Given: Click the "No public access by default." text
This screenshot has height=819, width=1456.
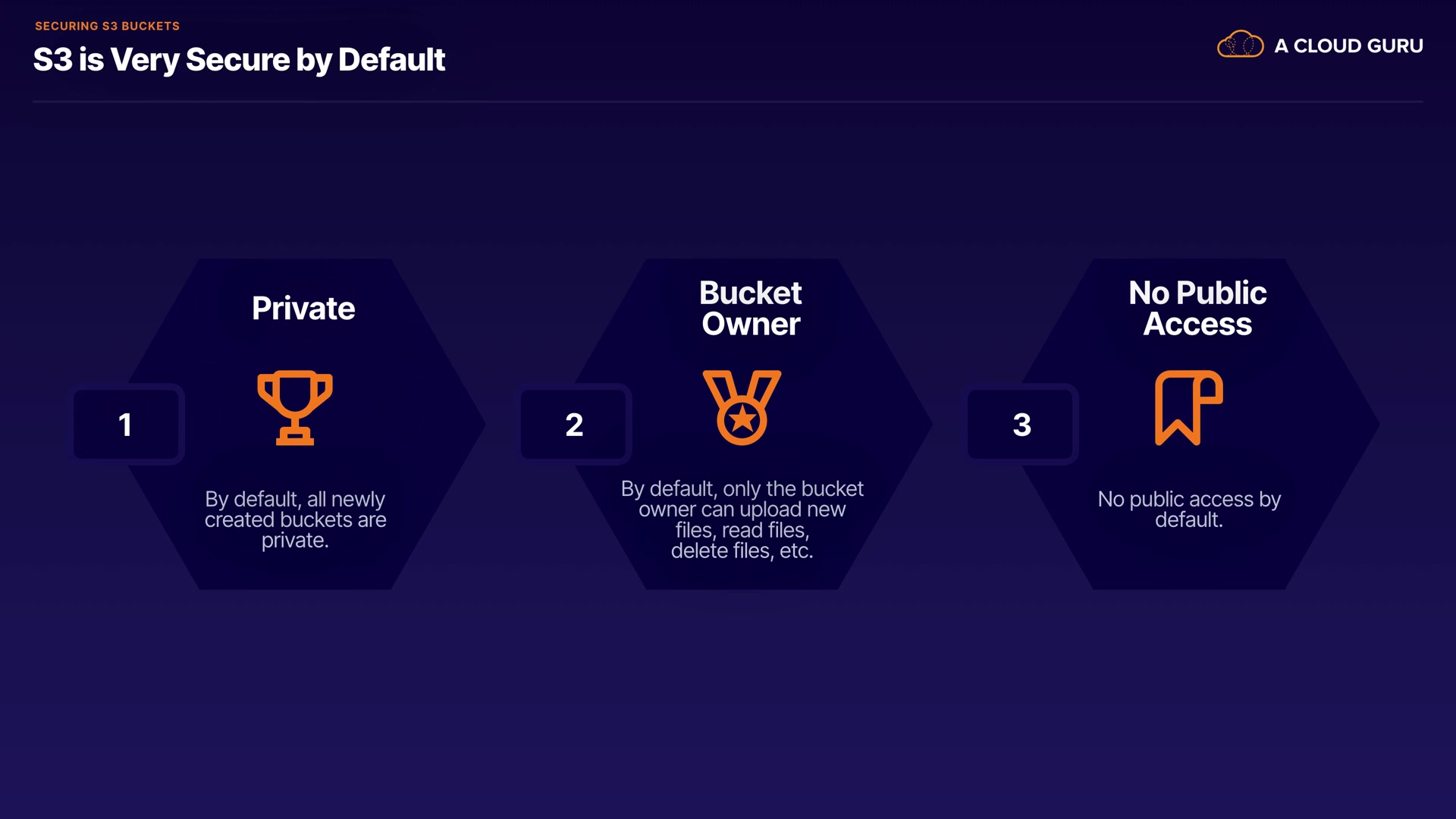Looking at the screenshot, I should click(x=1189, y=509).
